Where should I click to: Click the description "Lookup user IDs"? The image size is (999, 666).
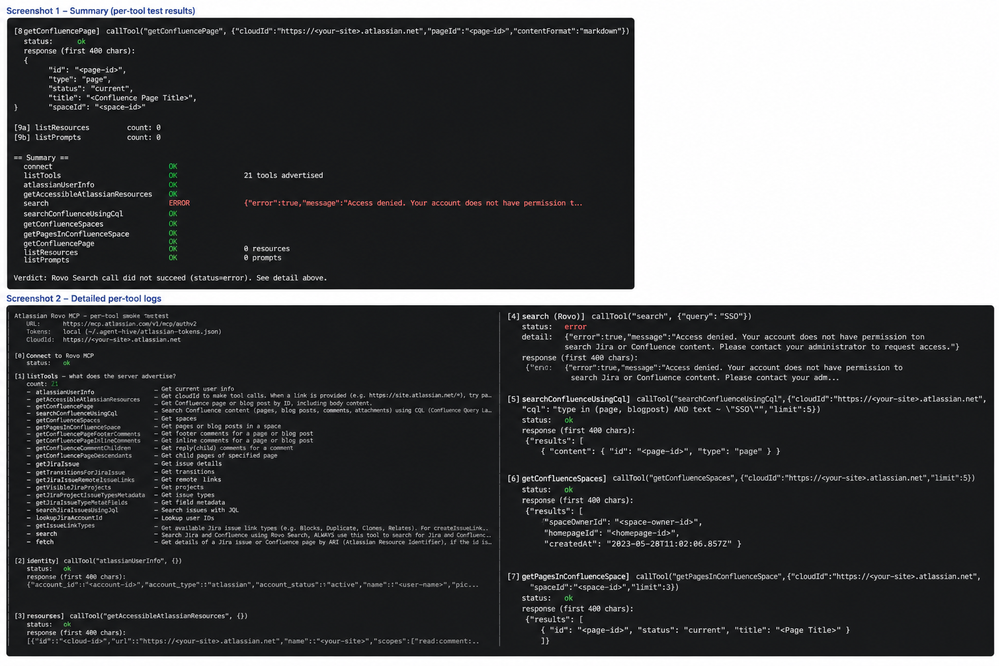pos(187,518)
